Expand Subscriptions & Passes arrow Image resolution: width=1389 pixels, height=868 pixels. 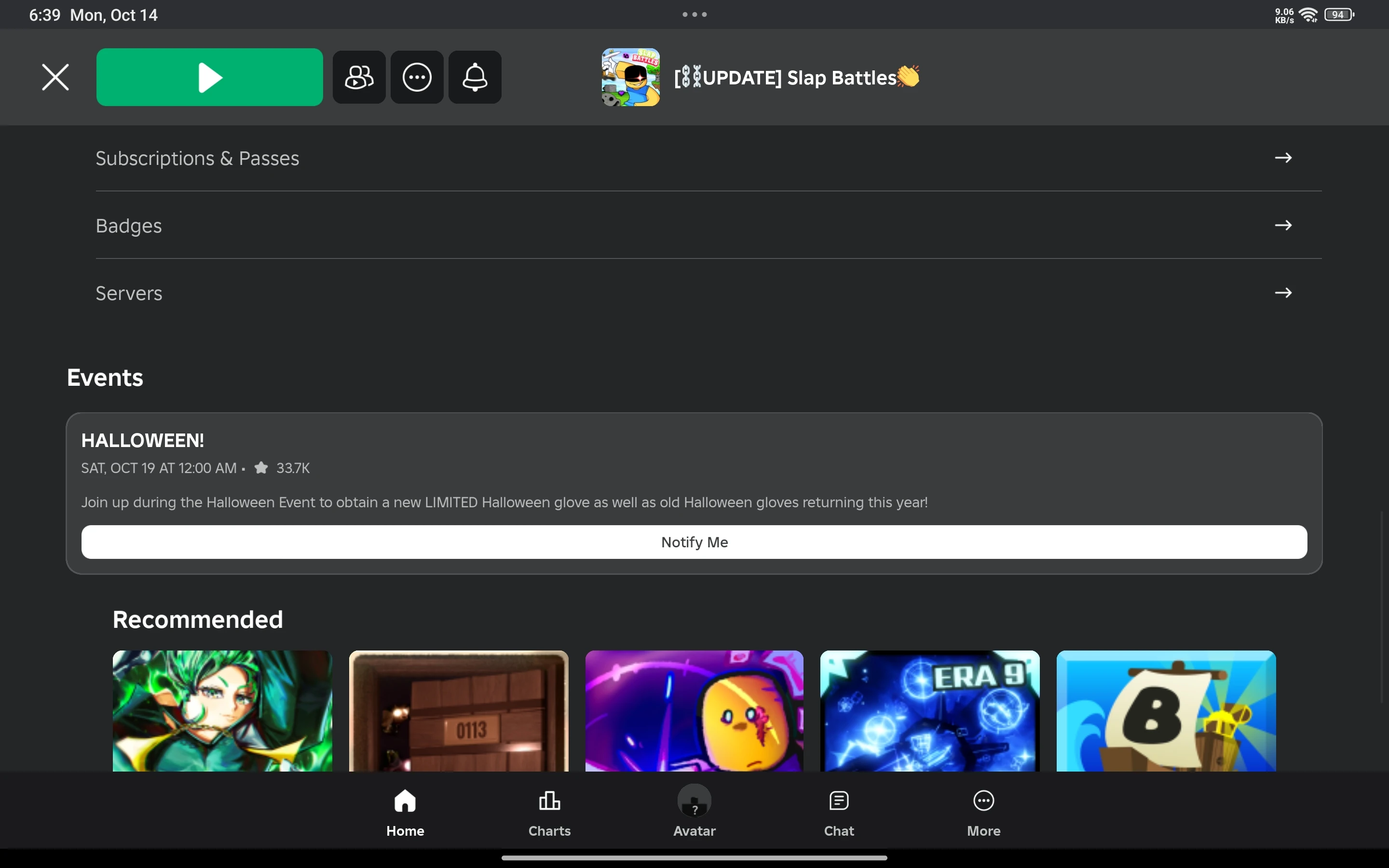coord(1283,158)
